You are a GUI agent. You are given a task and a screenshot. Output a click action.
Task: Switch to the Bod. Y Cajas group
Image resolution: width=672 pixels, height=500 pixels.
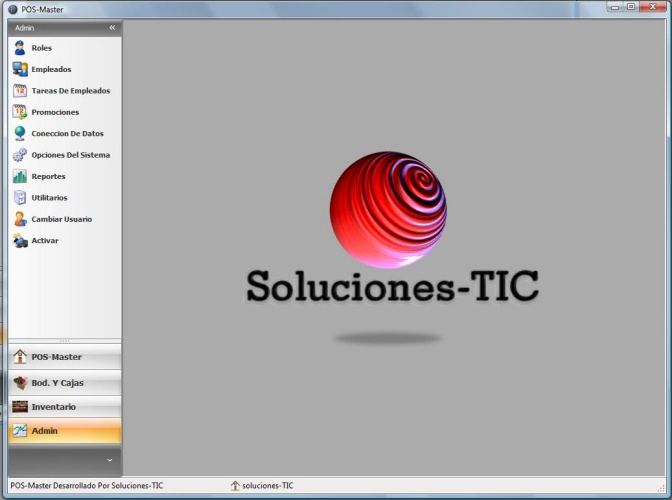coord(65,383)
